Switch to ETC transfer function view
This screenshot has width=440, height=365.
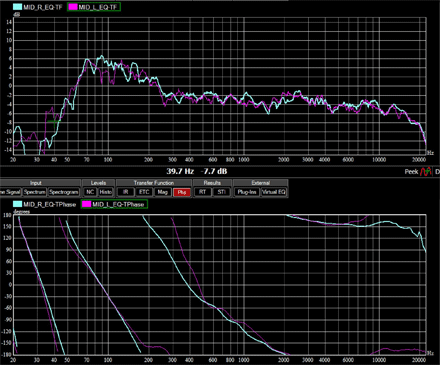(144, 192)
